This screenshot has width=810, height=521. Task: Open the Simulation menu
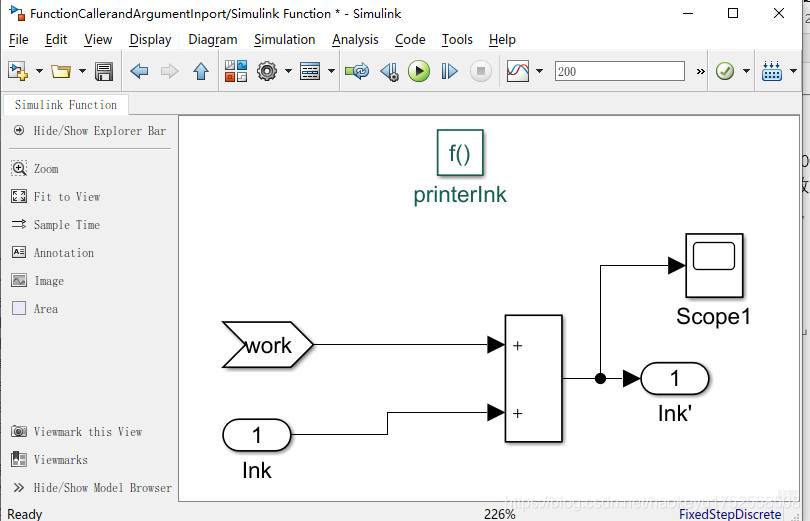coord(285,40)
